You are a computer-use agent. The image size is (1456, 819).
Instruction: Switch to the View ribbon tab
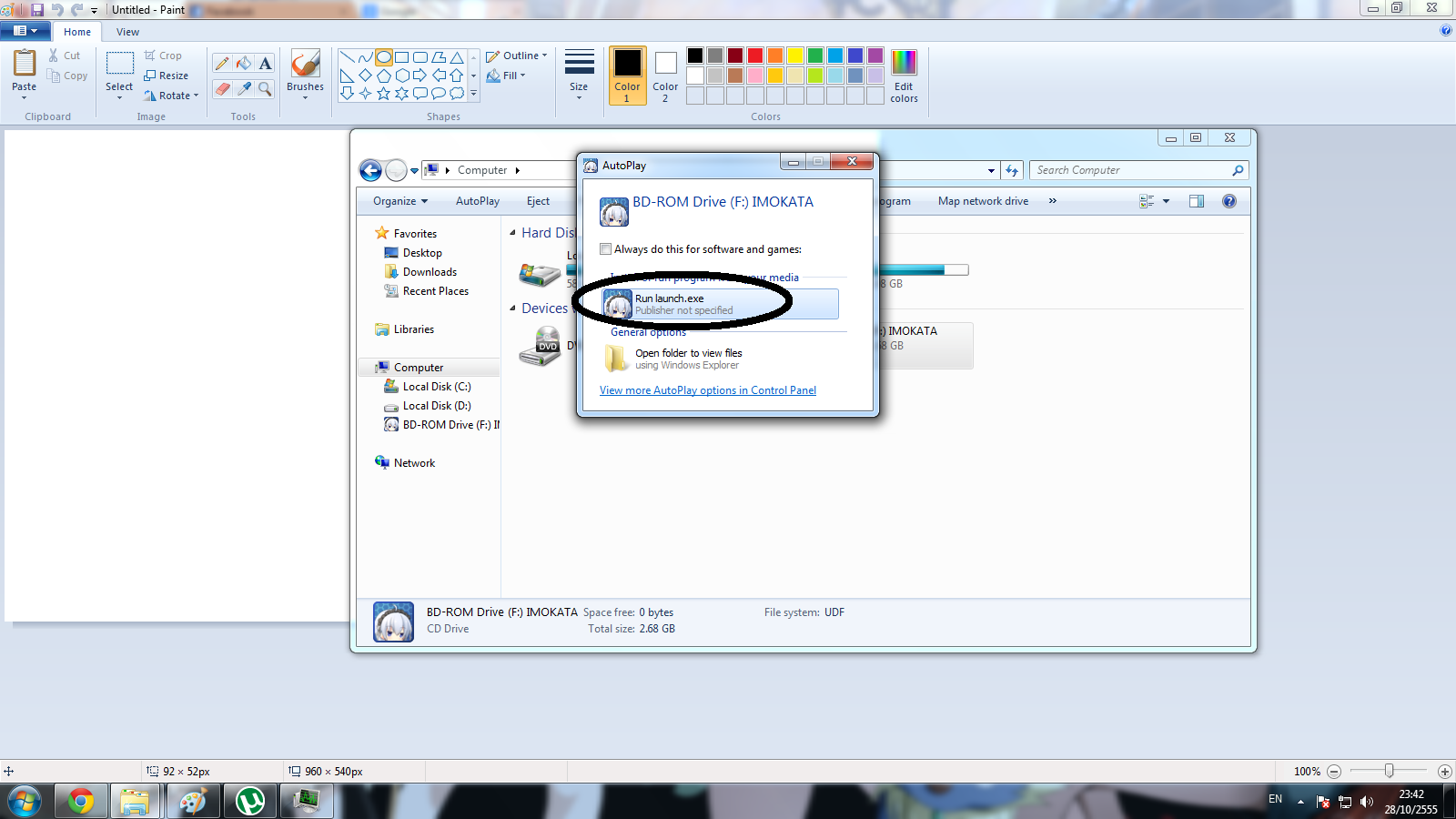tap(127, 32)
